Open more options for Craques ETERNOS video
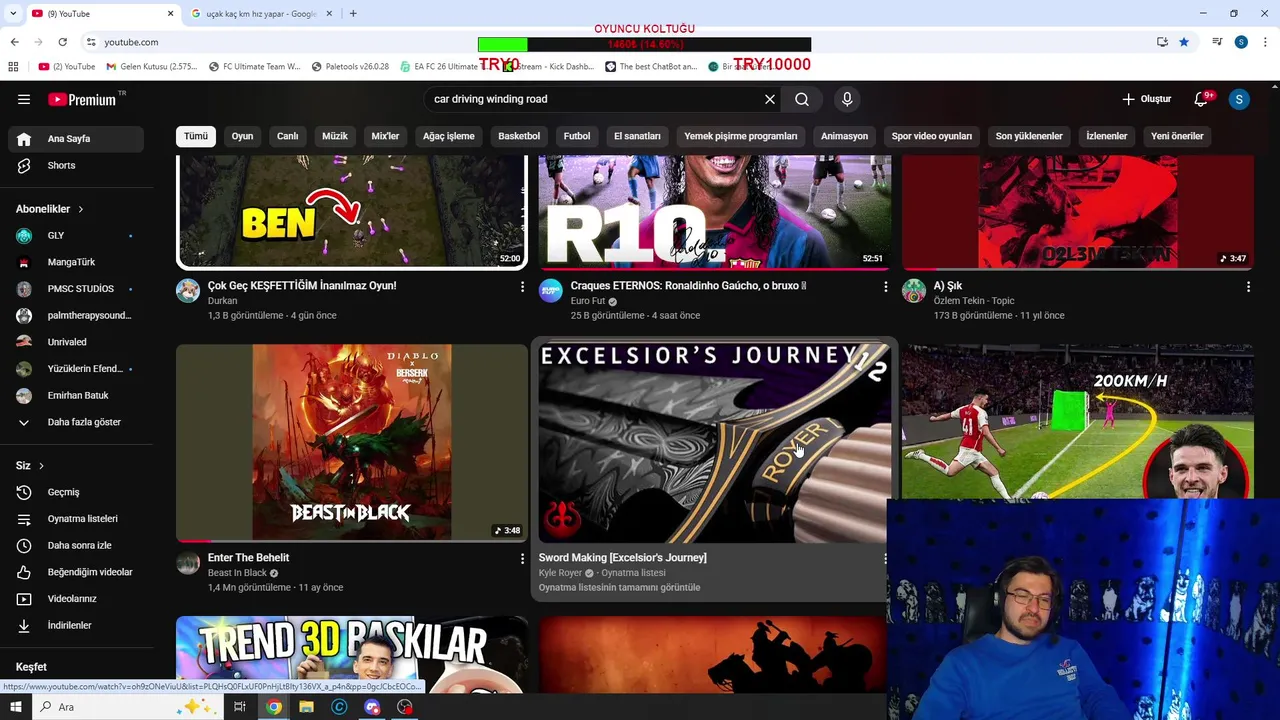The height and width of the screenshot is (720, 1280). (x=885, y=287)
